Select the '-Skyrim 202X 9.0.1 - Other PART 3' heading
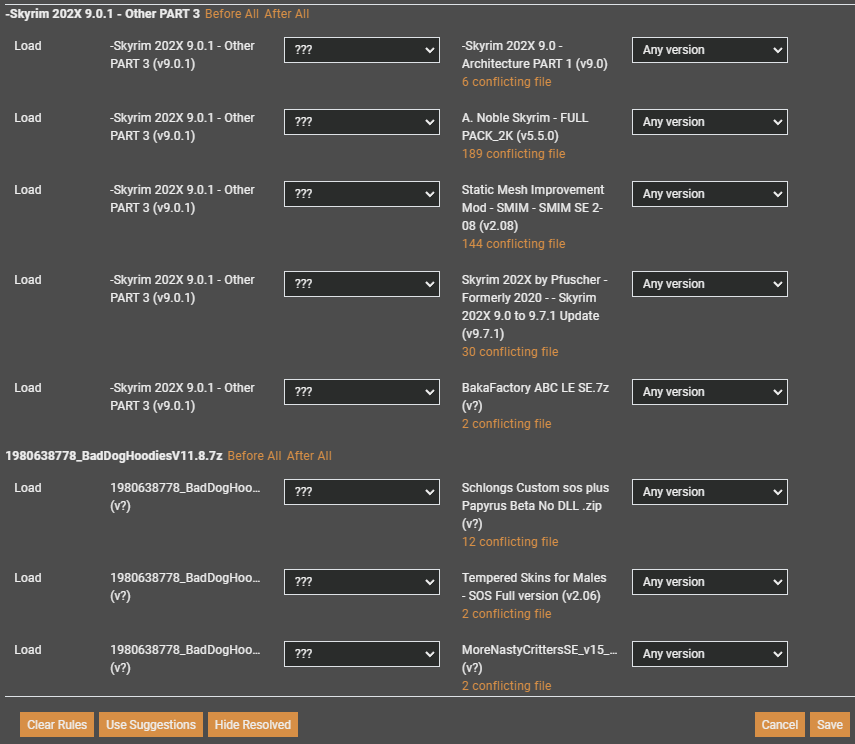This screenshot has width=855, height=744. (103, 14)
